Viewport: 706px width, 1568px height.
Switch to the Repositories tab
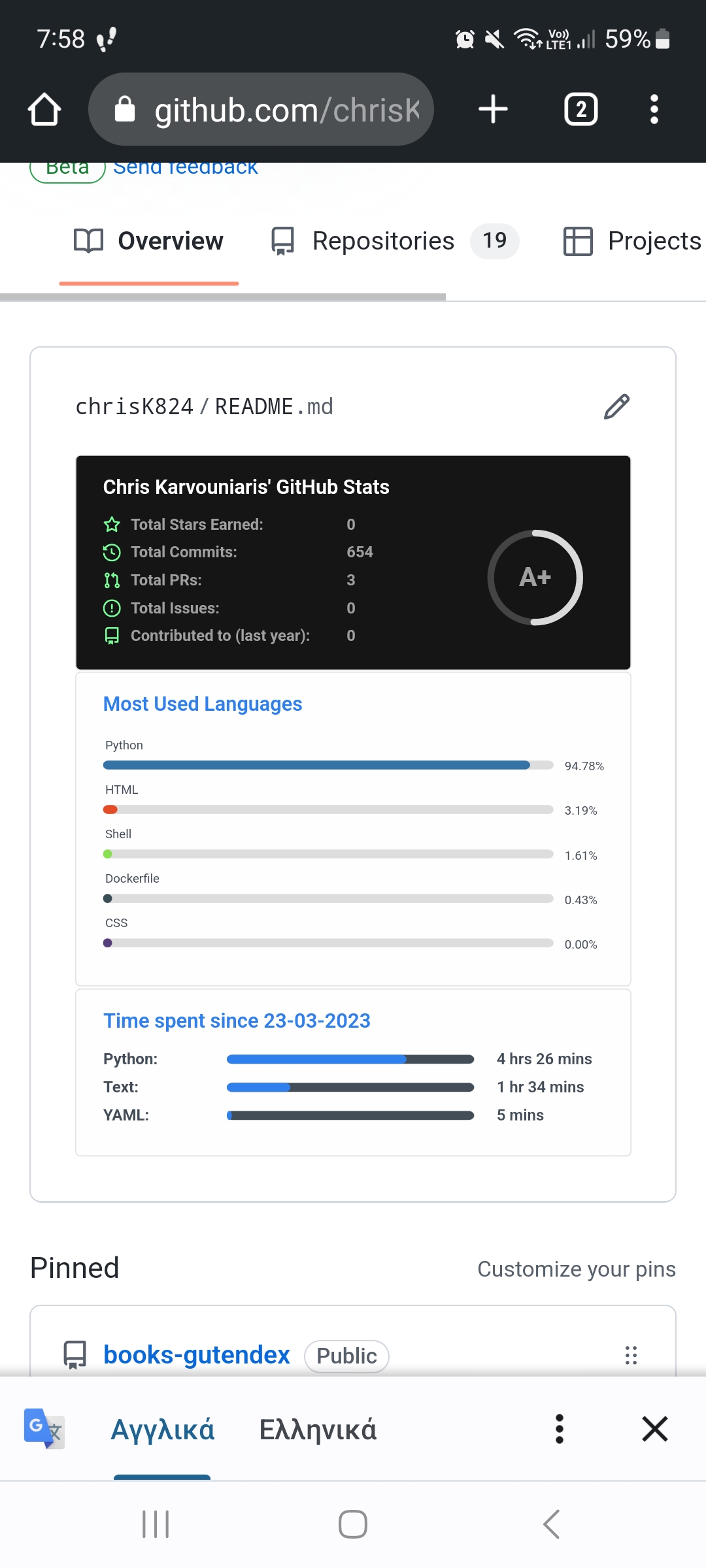click(382, 241)
